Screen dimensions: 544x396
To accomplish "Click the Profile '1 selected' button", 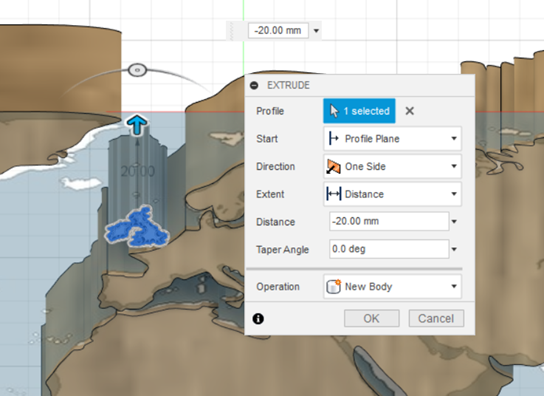I will 359,111.
